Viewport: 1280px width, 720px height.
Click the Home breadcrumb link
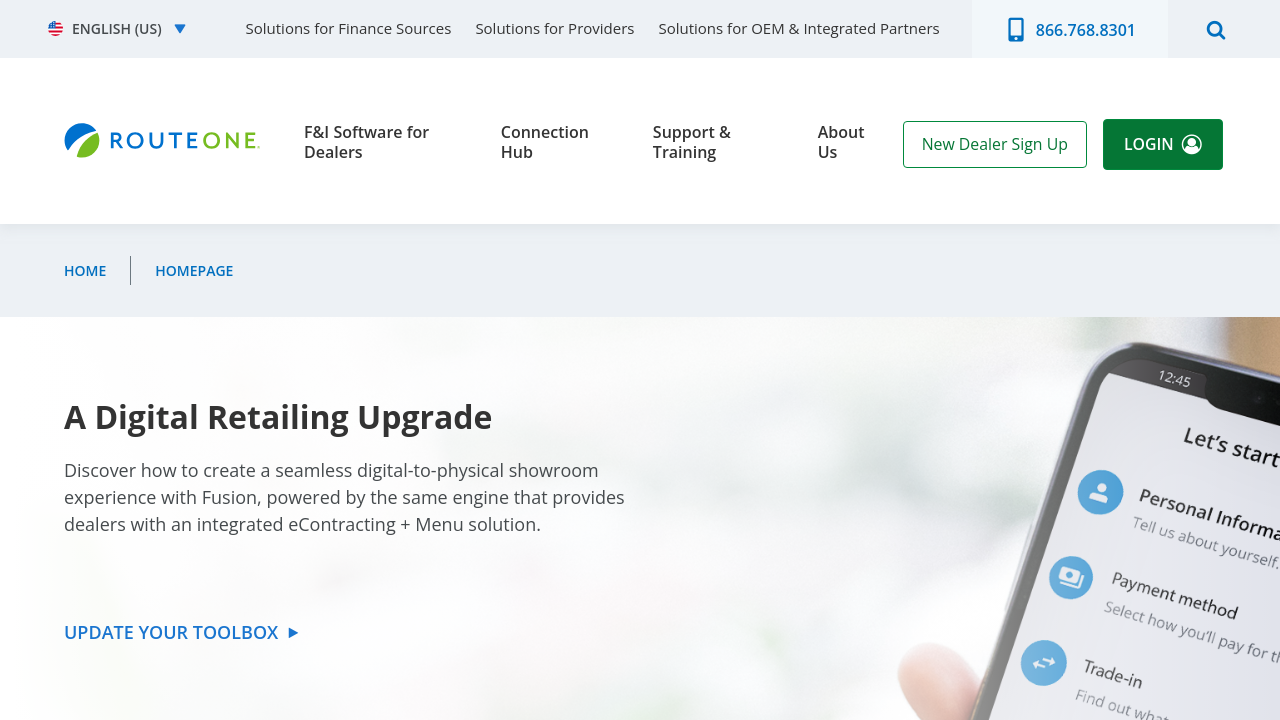[x=85, y=271]
